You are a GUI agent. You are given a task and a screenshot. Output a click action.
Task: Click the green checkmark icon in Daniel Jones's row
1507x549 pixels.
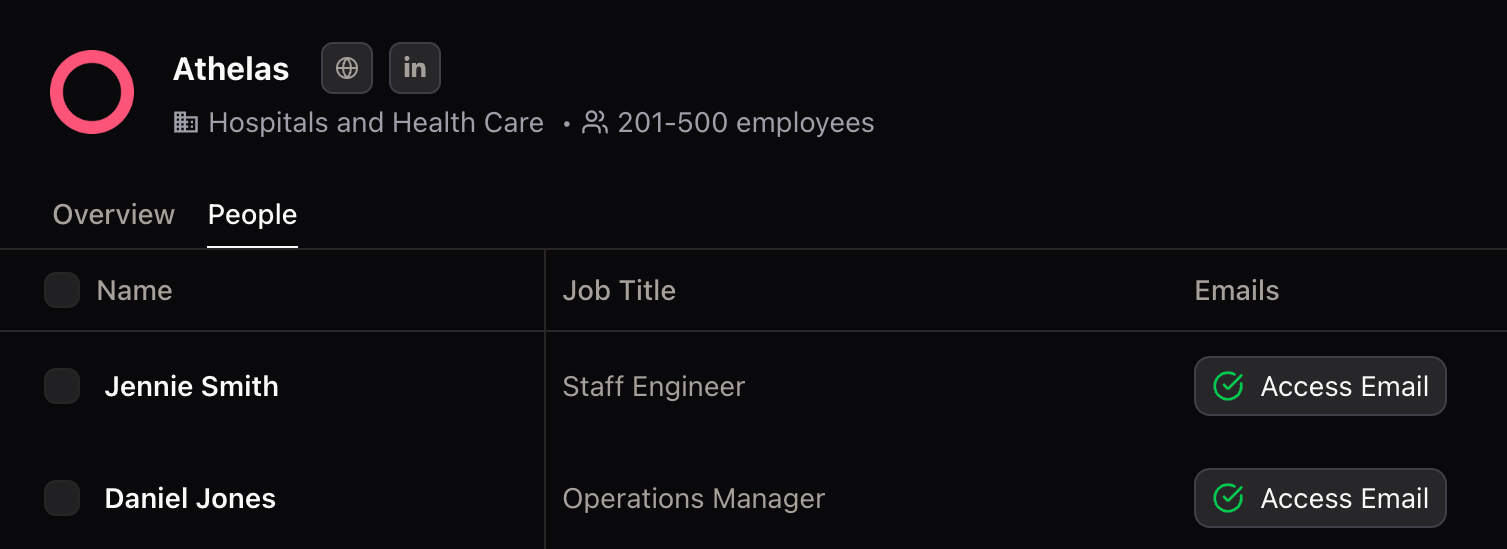[x=1228, y=498]
